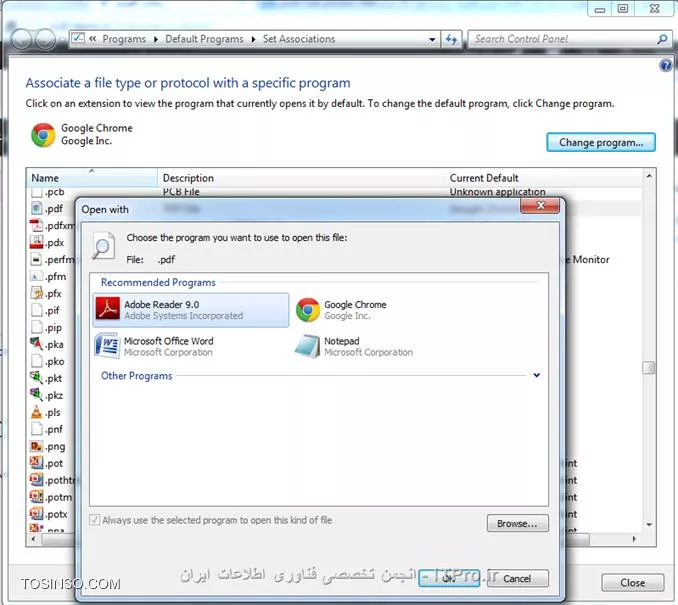Navigate forward with Forward button
Viewport: 678px width, 605px height.
(x=45, y=40)
